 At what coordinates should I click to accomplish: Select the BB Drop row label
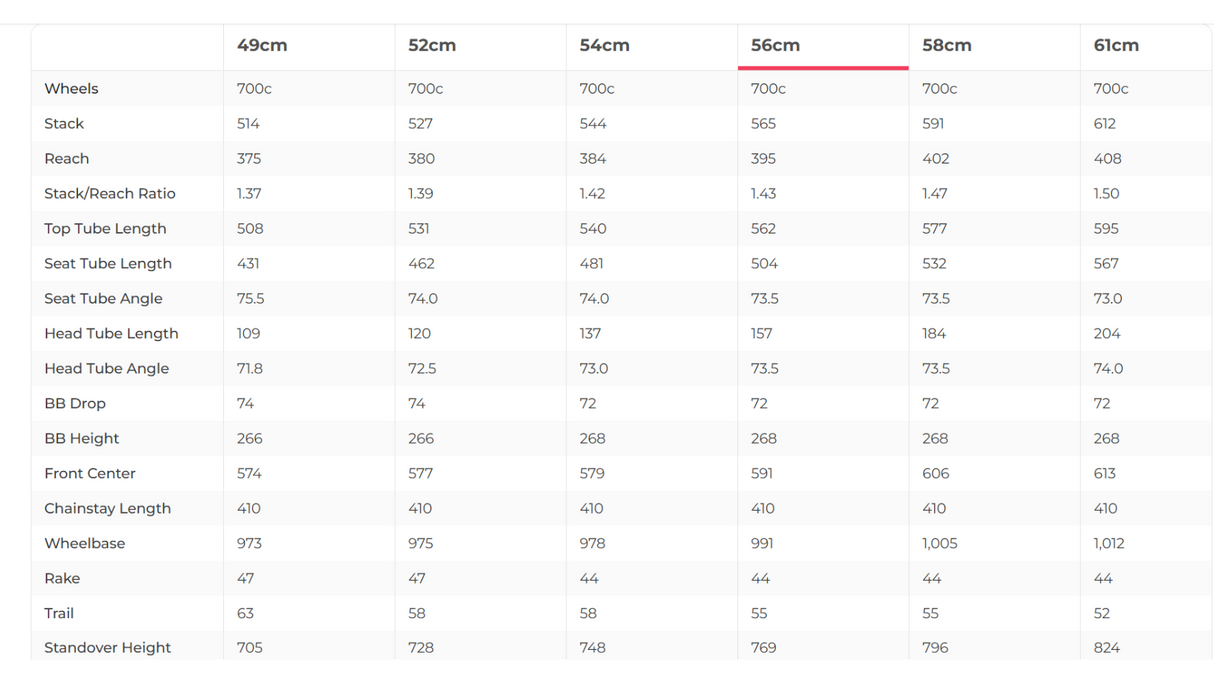[x=75, y=404]
